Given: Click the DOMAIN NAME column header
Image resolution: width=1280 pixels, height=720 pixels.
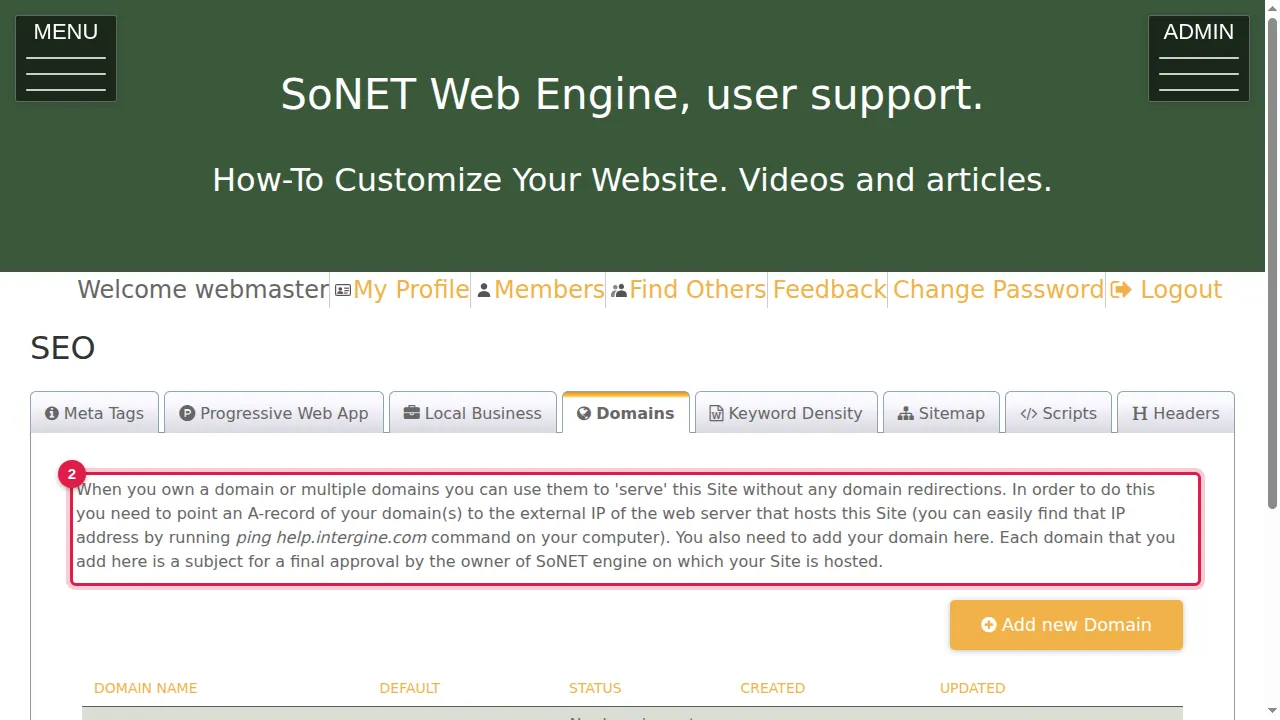Looking at the screenshot, I should pyautogui.click(x=145, y=688).
